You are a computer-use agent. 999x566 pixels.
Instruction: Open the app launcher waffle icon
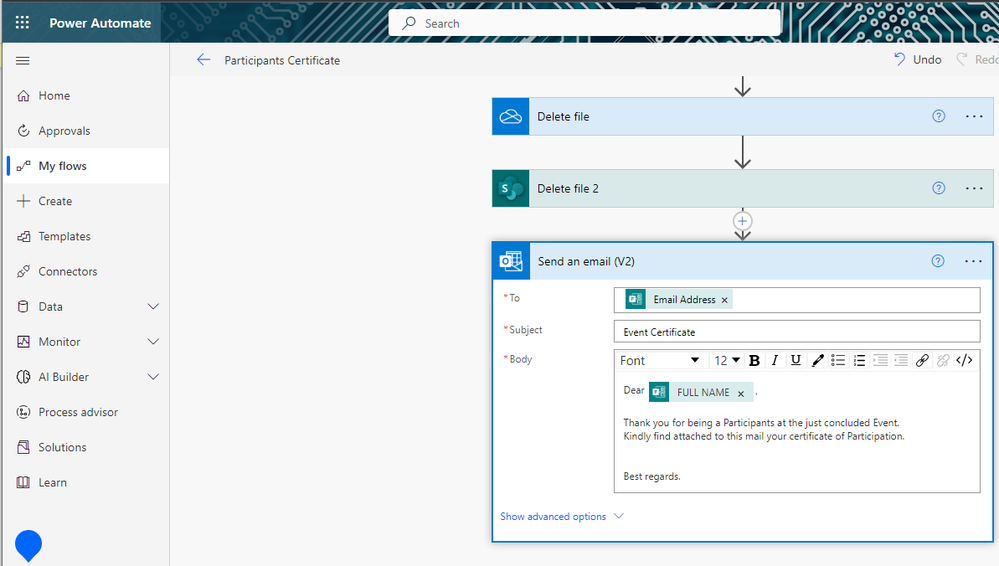(22, 23)
